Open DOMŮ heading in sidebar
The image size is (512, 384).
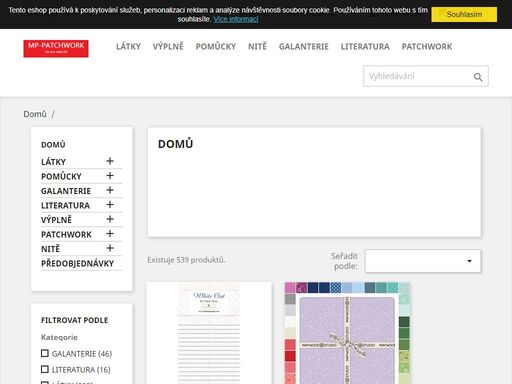(x=53, y=145)
